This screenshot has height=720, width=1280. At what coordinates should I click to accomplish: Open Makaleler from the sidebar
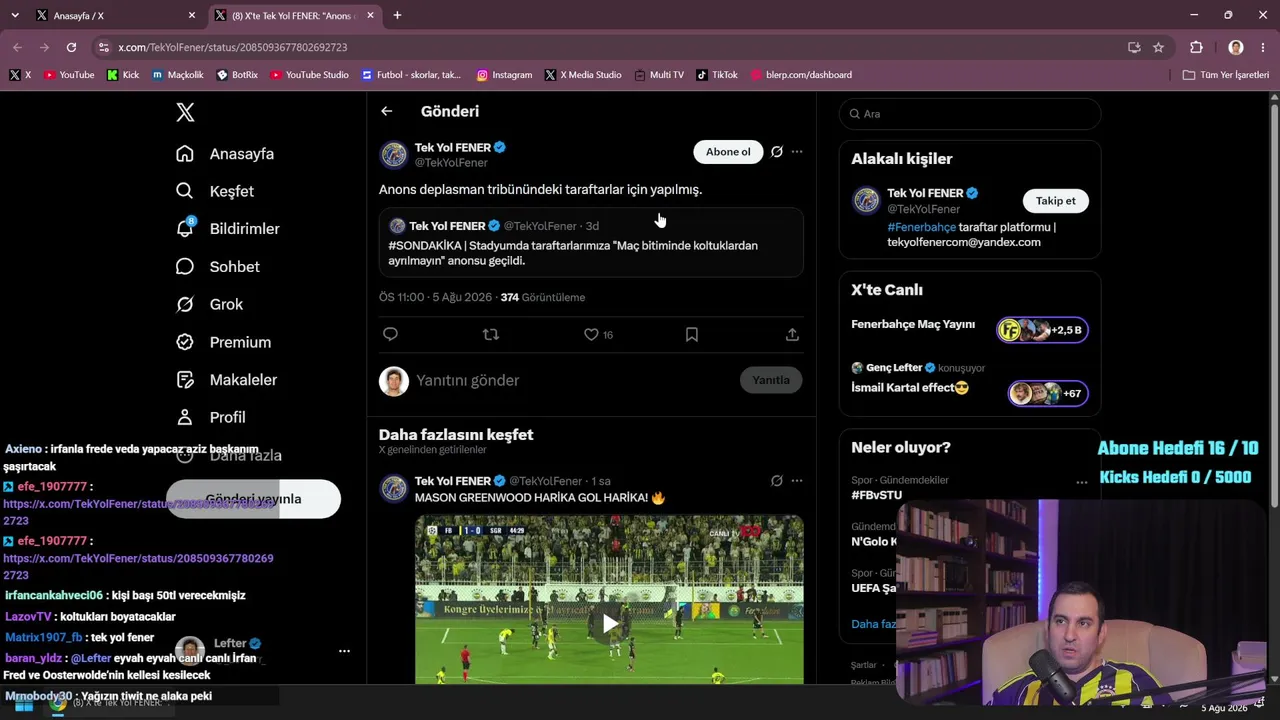pyautogui.click(x=226, y=380)
